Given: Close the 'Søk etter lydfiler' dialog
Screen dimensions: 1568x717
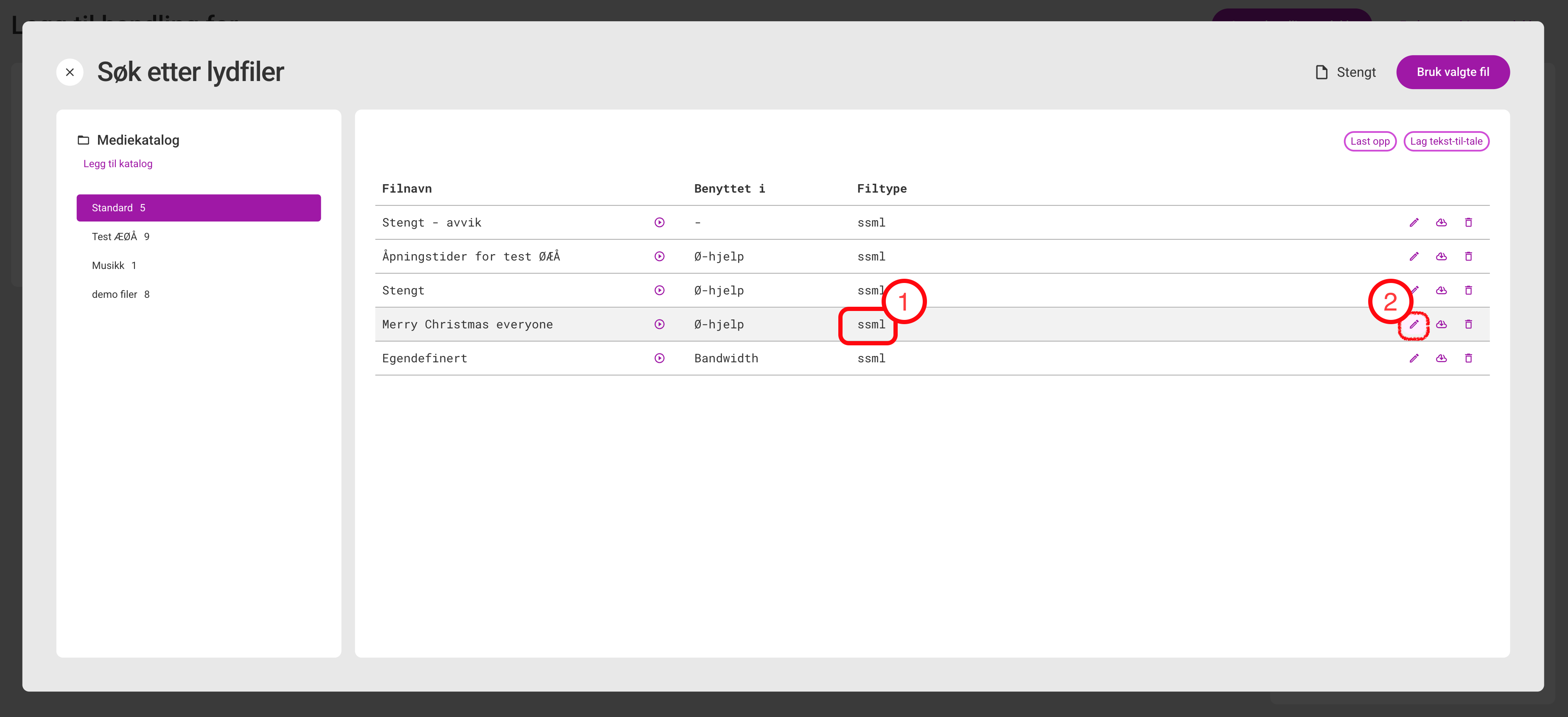Looking at the screenshot, I should [70, 73].
